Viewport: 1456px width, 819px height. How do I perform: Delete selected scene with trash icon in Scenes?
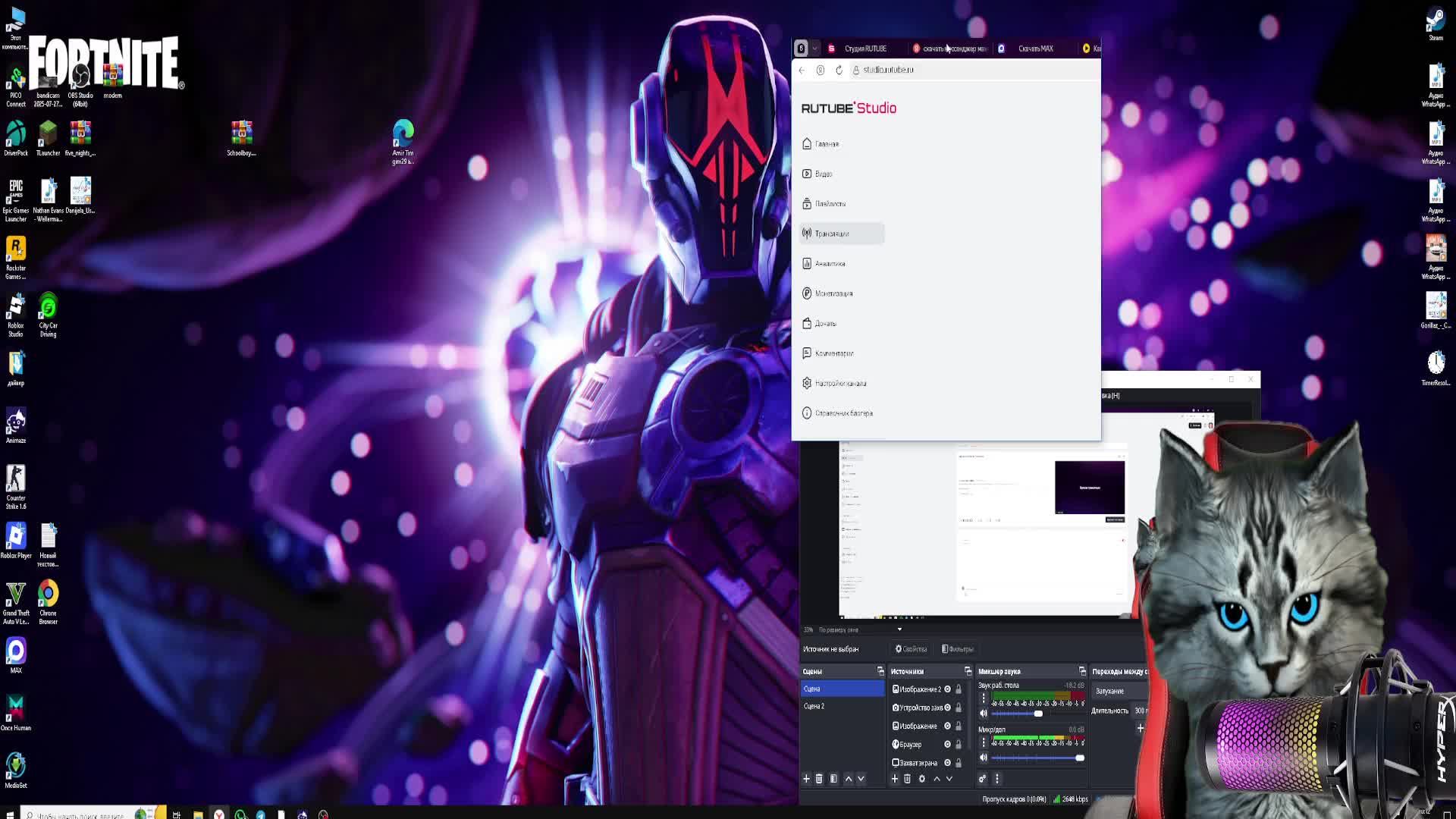pyautogui.click(x=819, y=779)
